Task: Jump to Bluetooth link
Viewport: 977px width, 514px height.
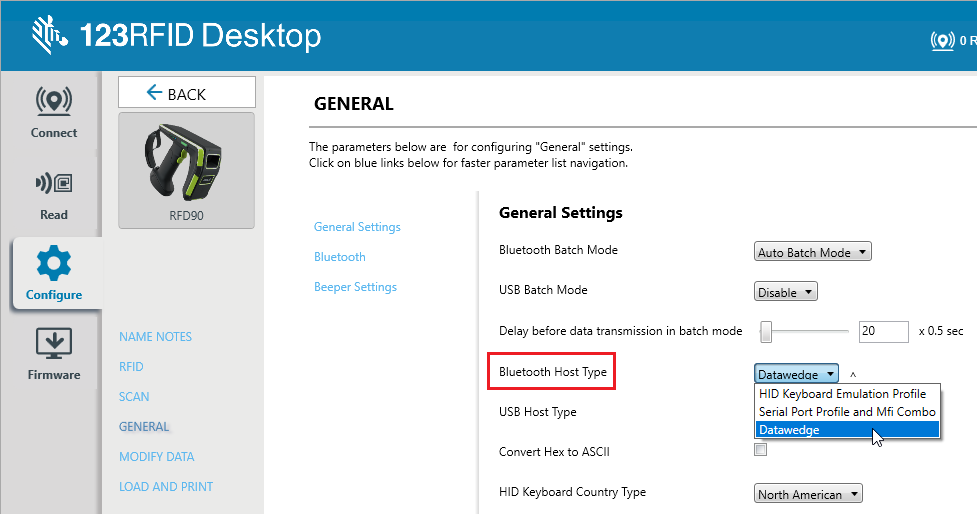Action: (x=340, y=257)
